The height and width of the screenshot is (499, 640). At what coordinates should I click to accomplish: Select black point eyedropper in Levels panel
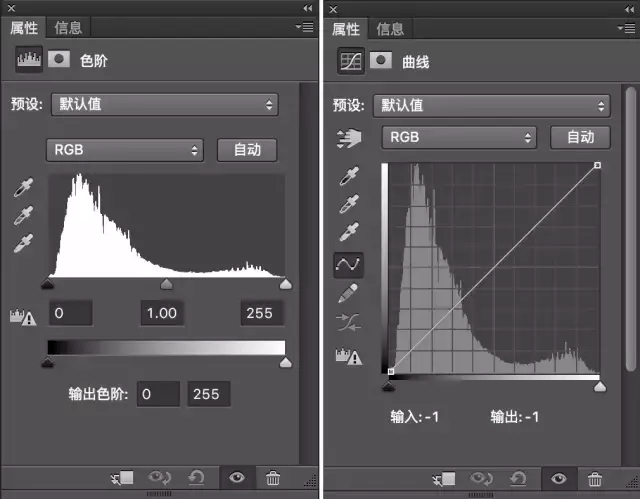tap(23, 187)
